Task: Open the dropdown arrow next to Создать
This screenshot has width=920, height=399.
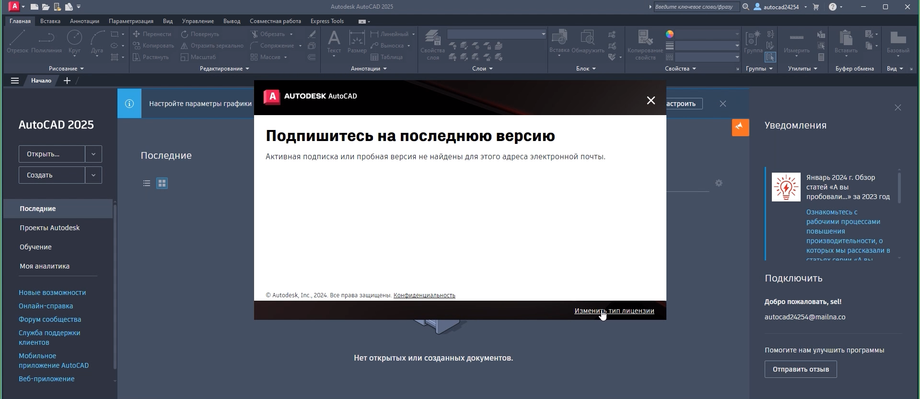Action: [93, 175]
